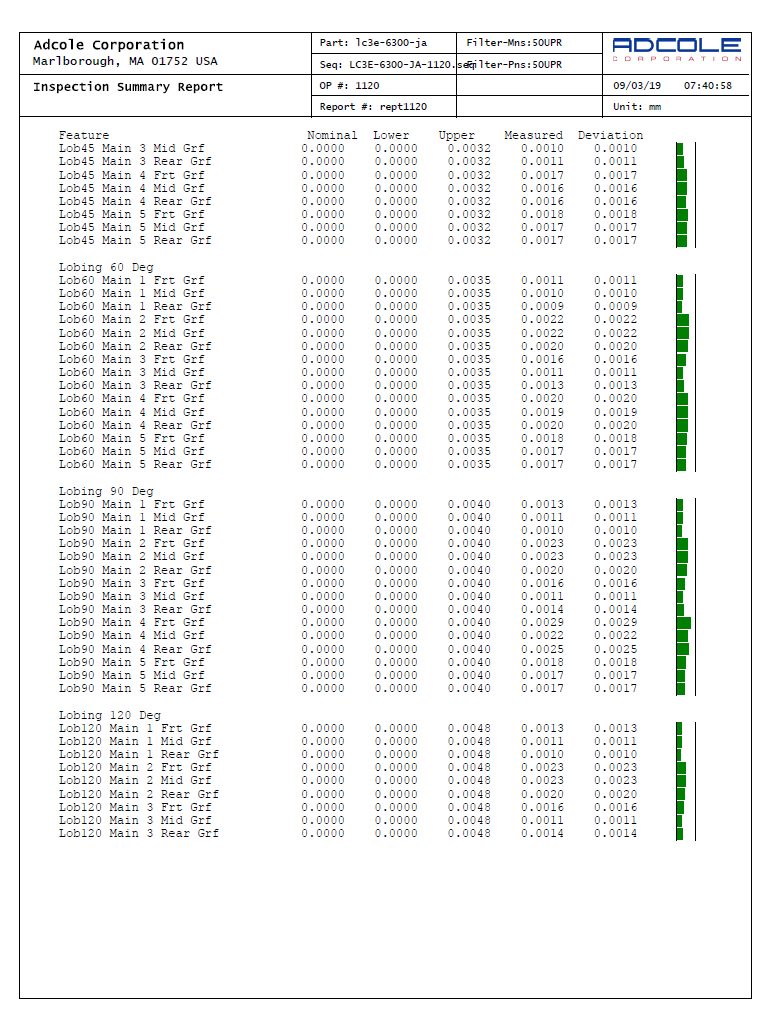Select the Part lc3e-6300-ja field
This screenshot has height=1015, width=767.
[373, 43]
